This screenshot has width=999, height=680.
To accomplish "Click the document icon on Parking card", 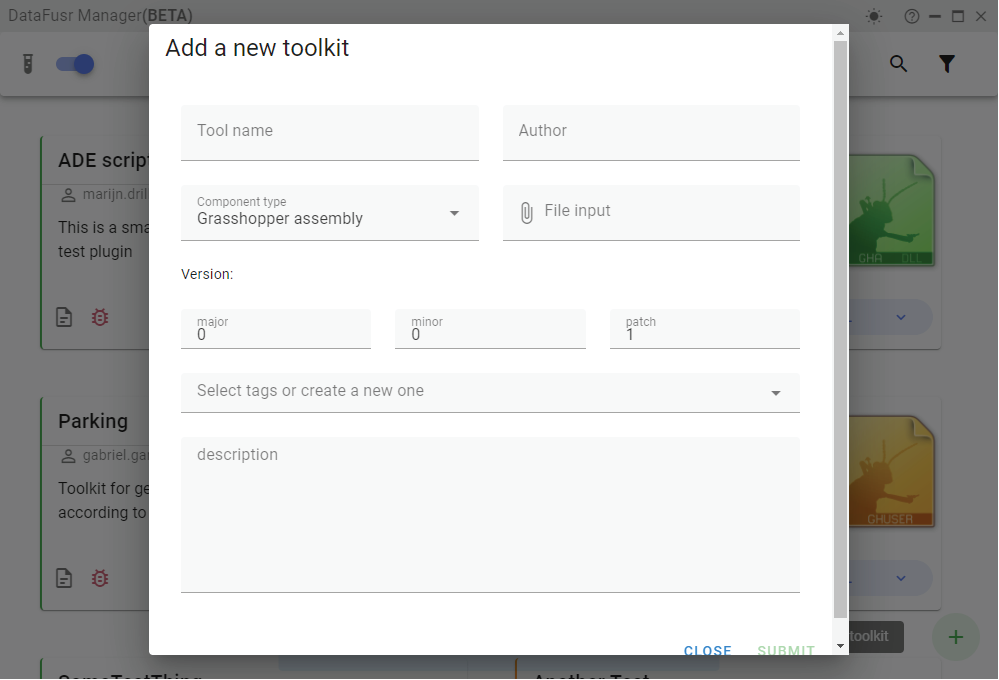I will (64, 578).
